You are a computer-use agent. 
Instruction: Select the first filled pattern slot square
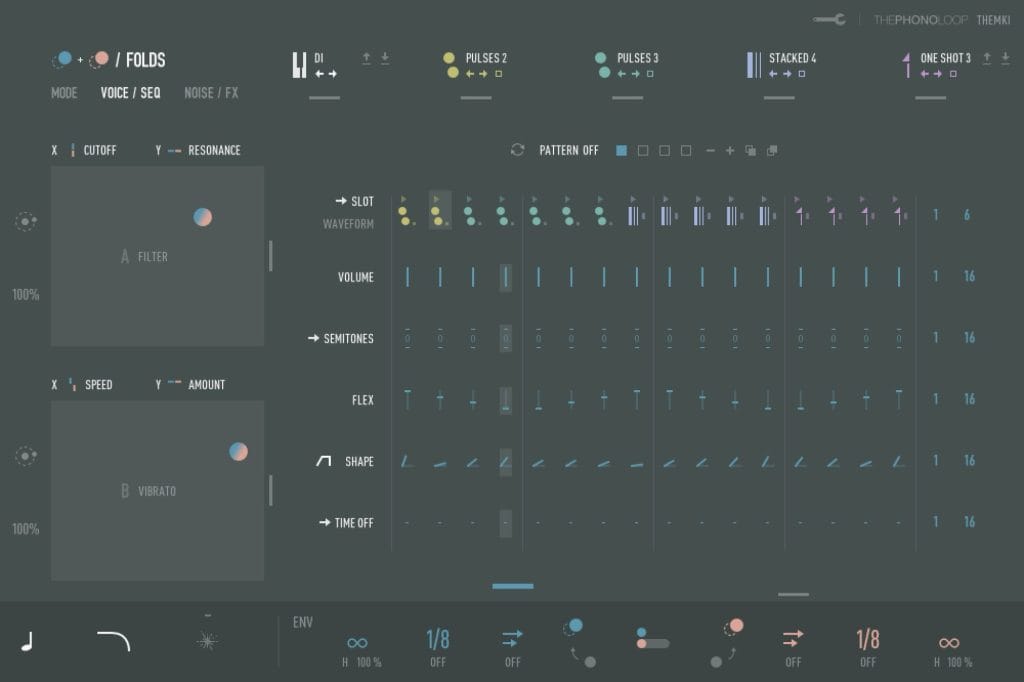click(621, 151)
